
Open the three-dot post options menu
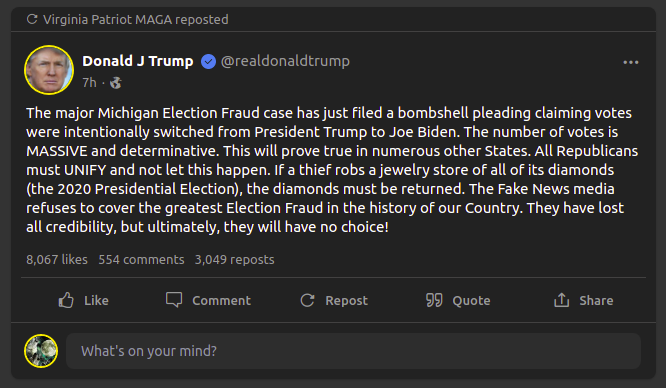pyautogui.click(x=631, y=62)
